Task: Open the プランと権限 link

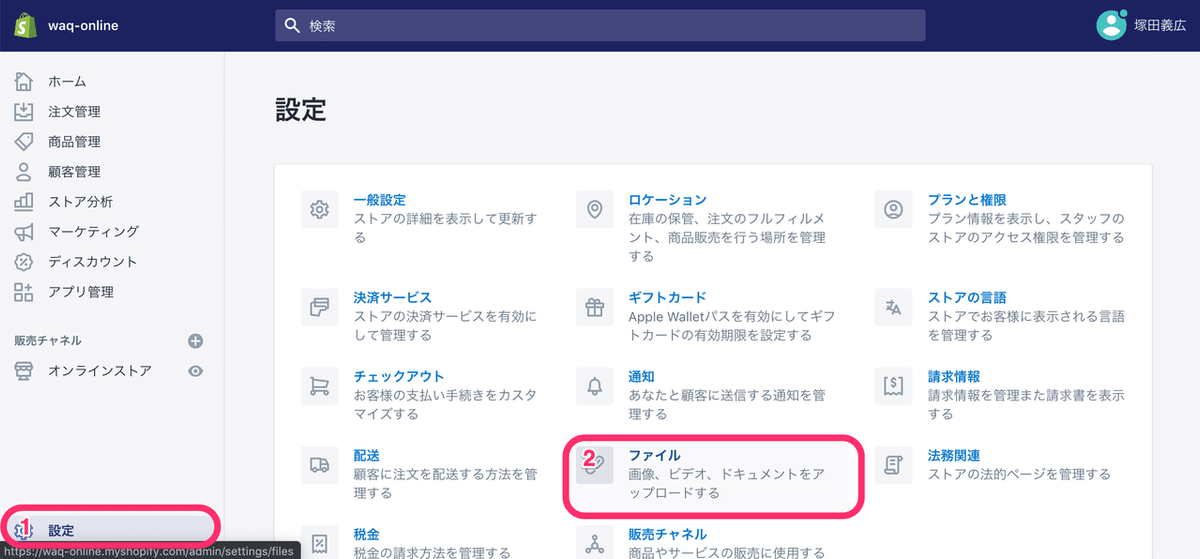Action: point(967,200)
